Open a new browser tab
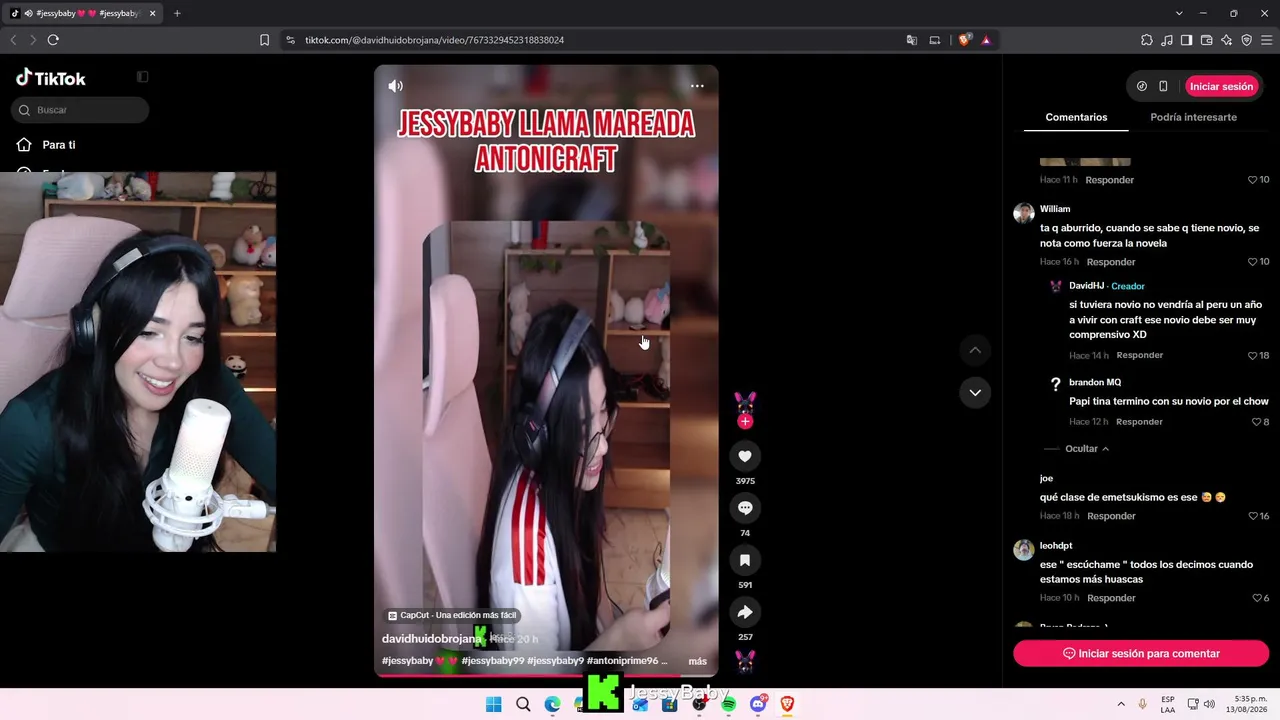Image resolution: width=1280 pixels, height=720 pixels. coord(177,13)
